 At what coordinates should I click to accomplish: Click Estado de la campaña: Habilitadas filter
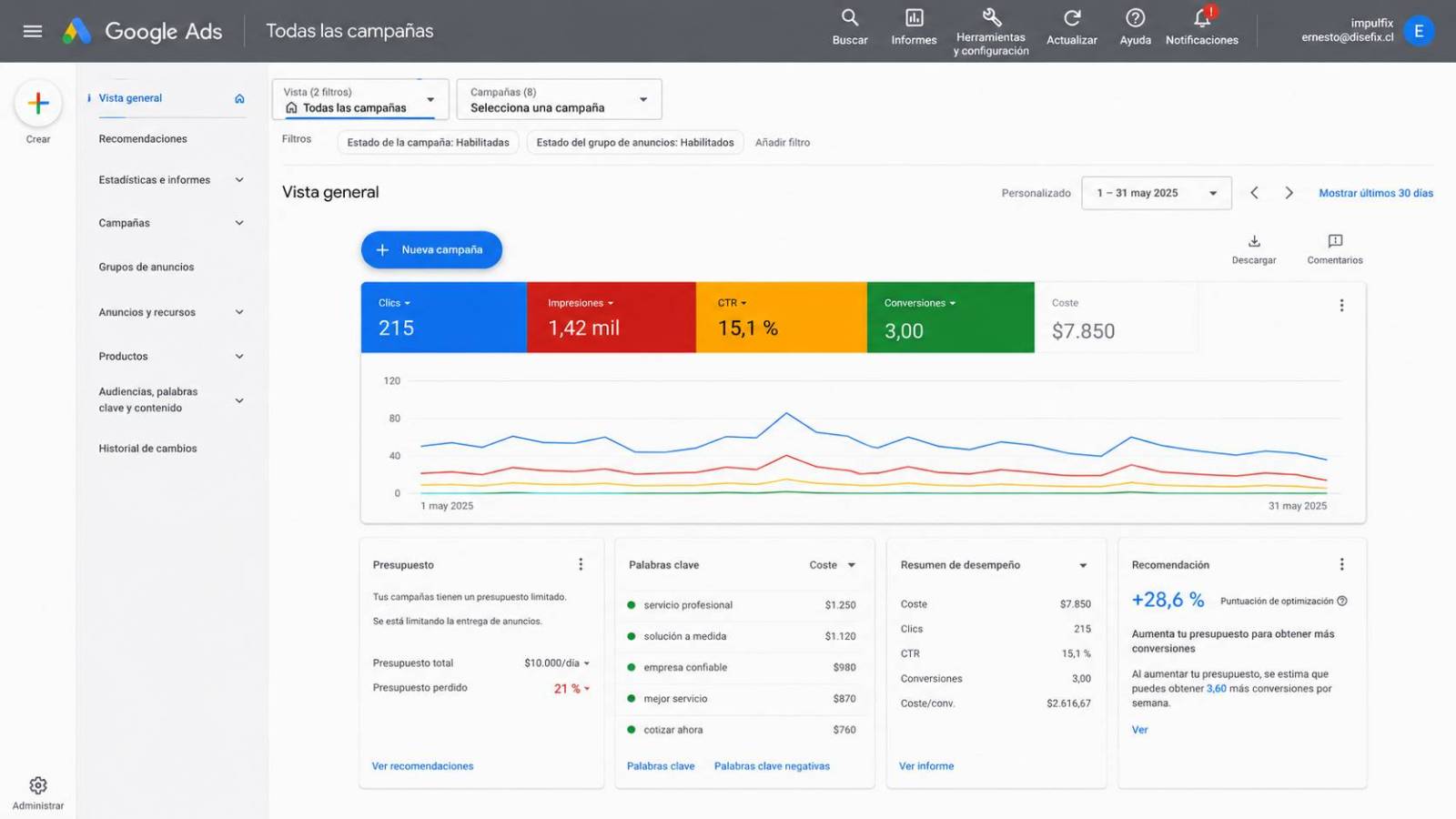tap(428, 143)
